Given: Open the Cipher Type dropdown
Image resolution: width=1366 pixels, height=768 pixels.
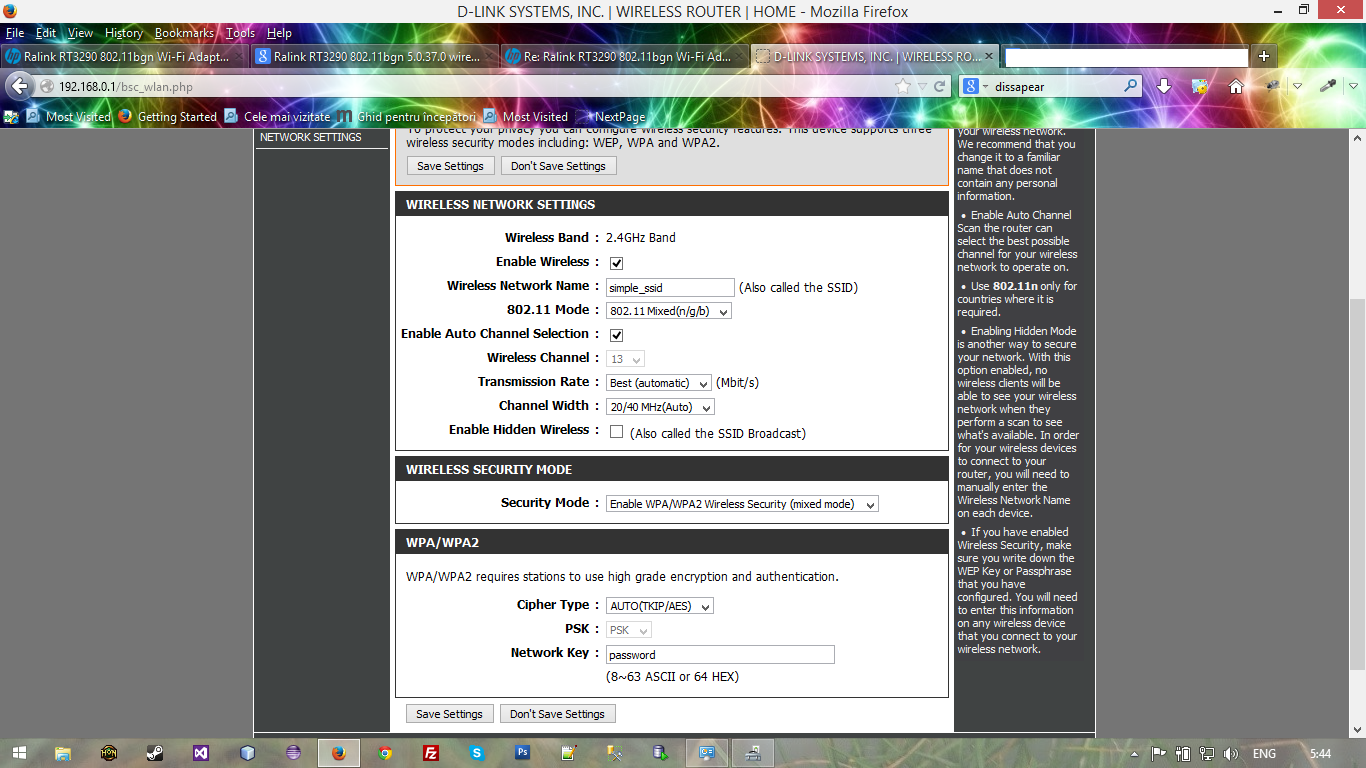Looking at the screenshot, I should pos(660,606).
